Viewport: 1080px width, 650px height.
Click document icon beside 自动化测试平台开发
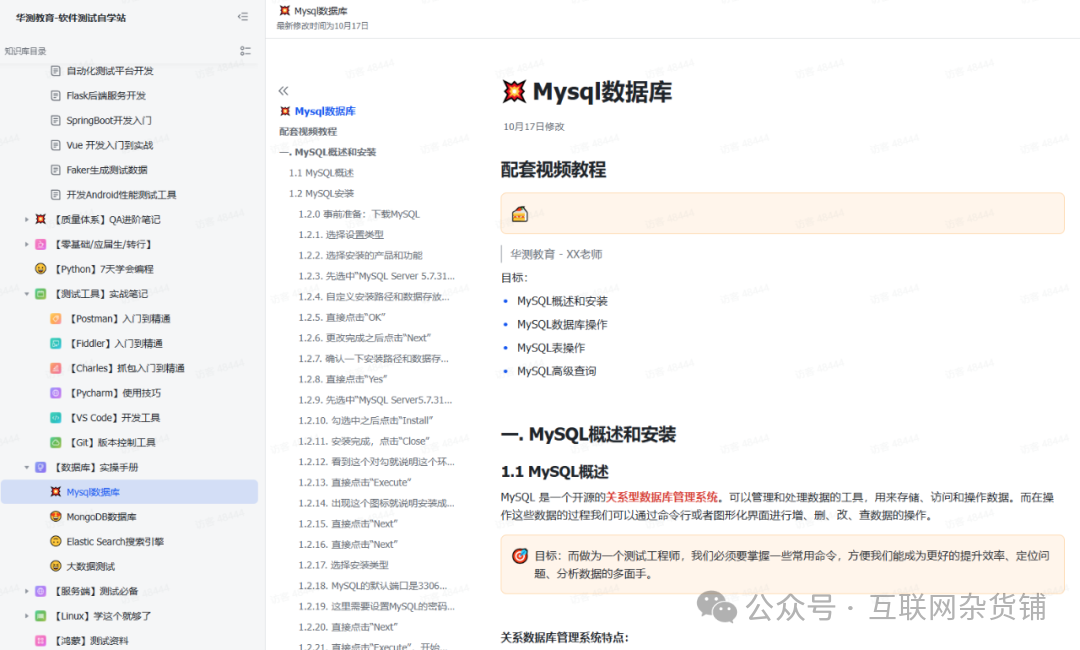pos(56,70)
